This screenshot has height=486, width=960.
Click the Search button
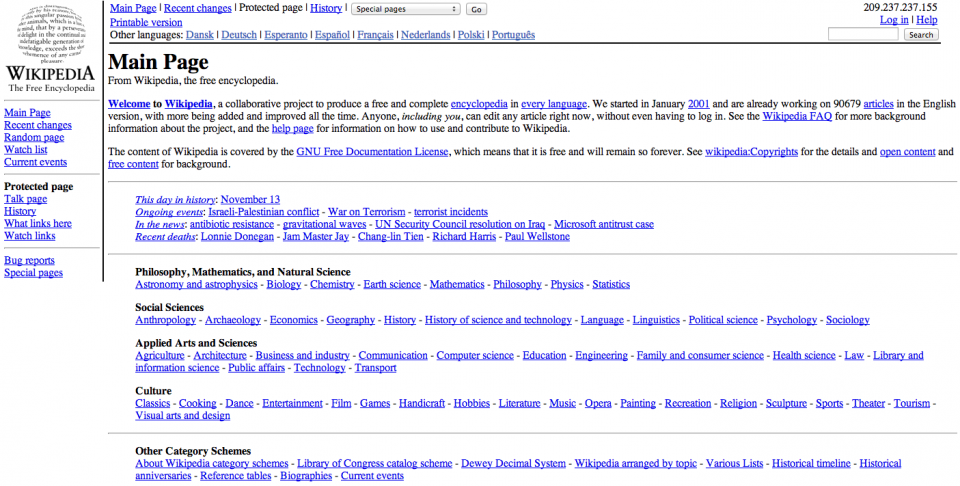tap(921, 35)
